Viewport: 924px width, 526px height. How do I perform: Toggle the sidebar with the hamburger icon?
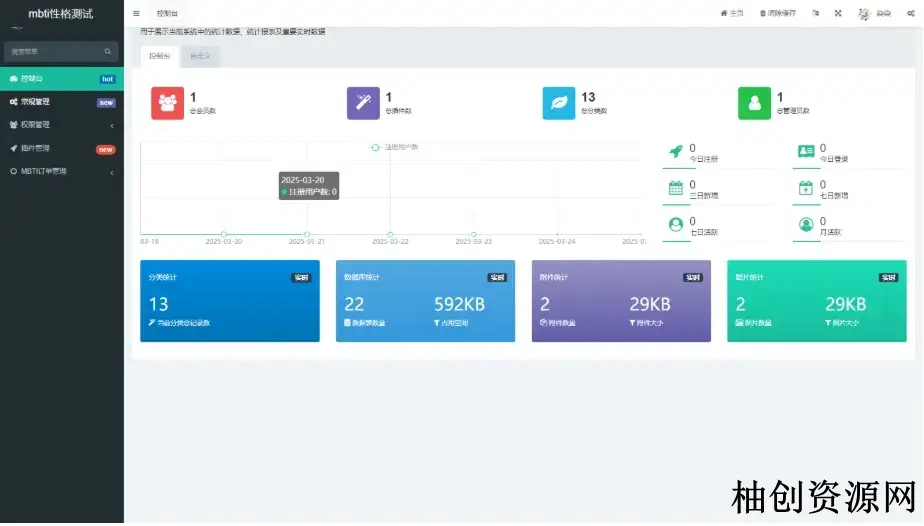[136, 13]
